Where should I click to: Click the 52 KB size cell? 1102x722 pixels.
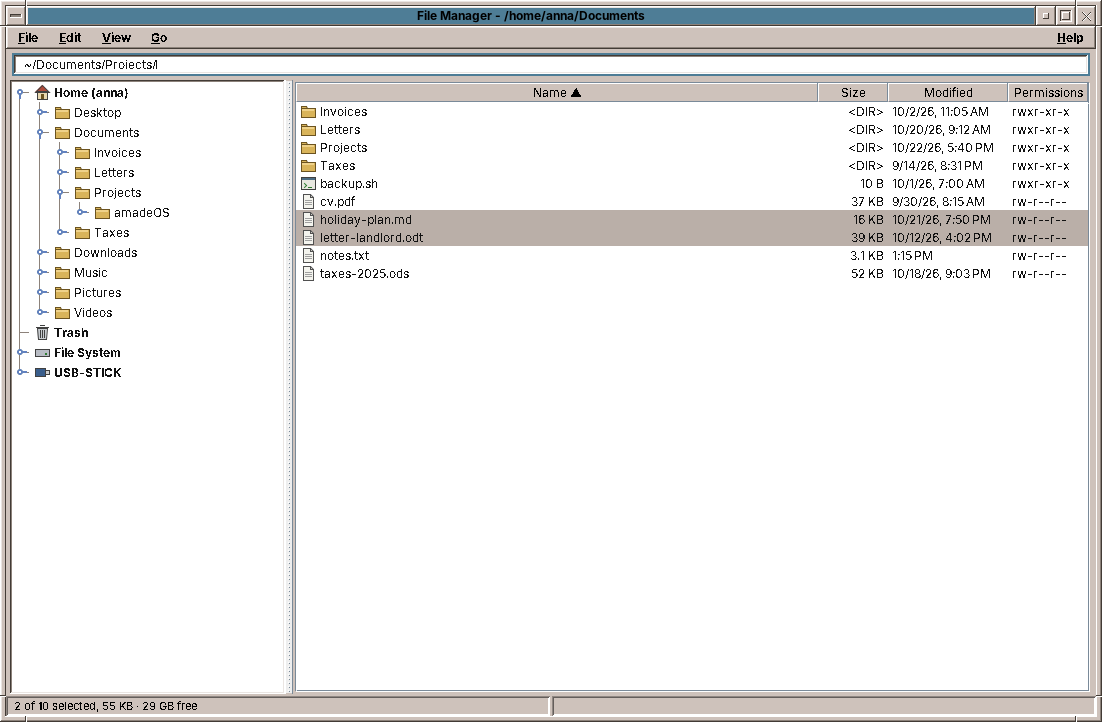867,274
